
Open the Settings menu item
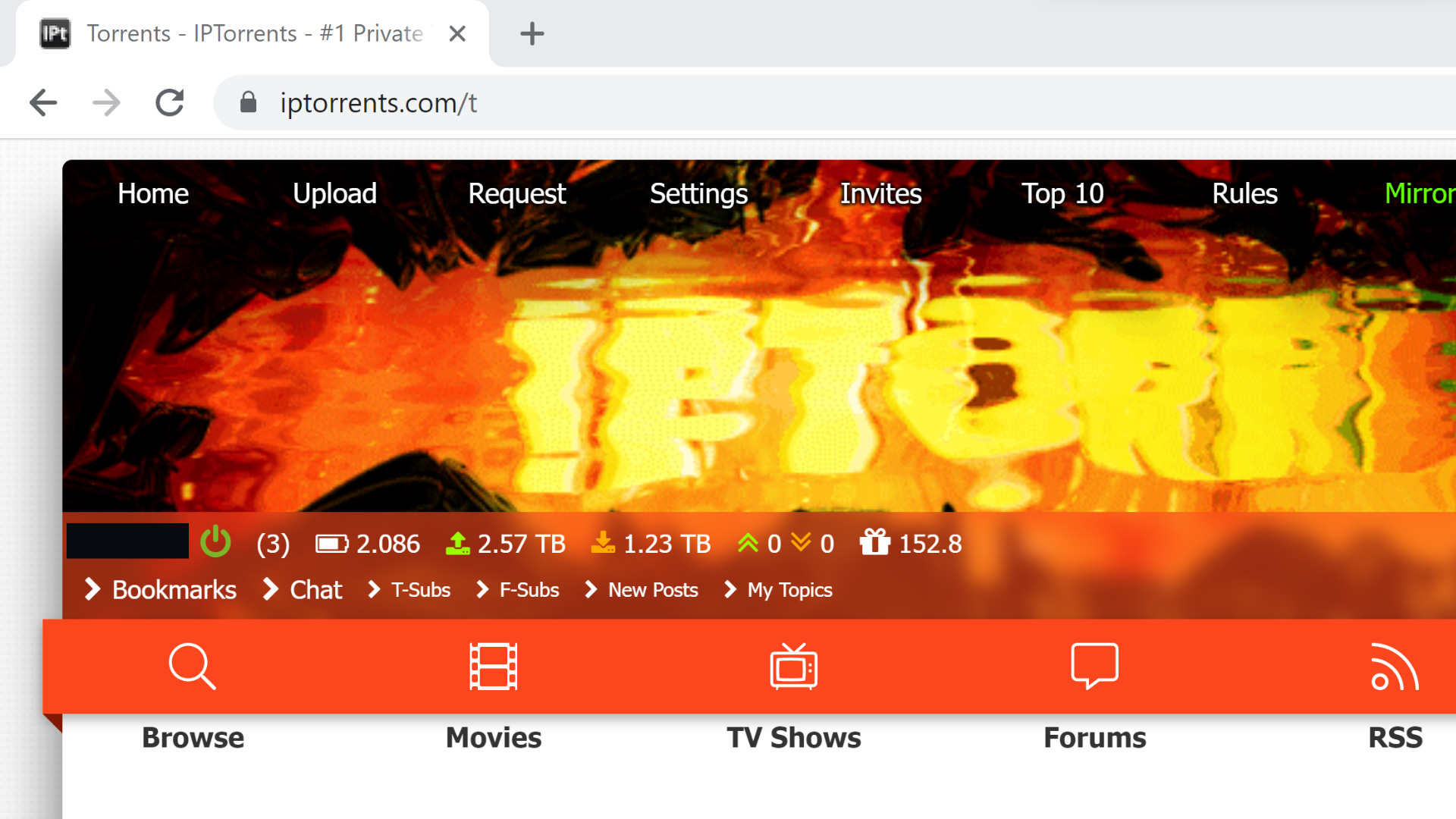coord(699,194)
